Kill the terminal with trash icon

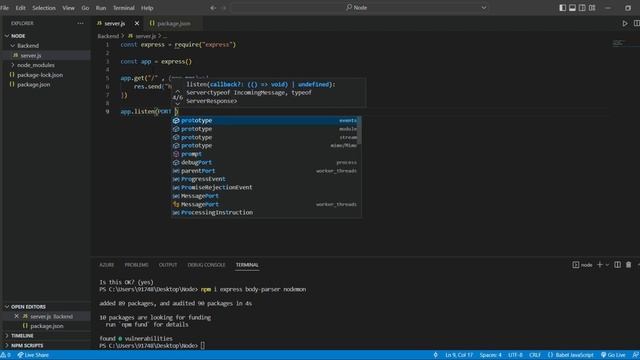click(629, 265)
